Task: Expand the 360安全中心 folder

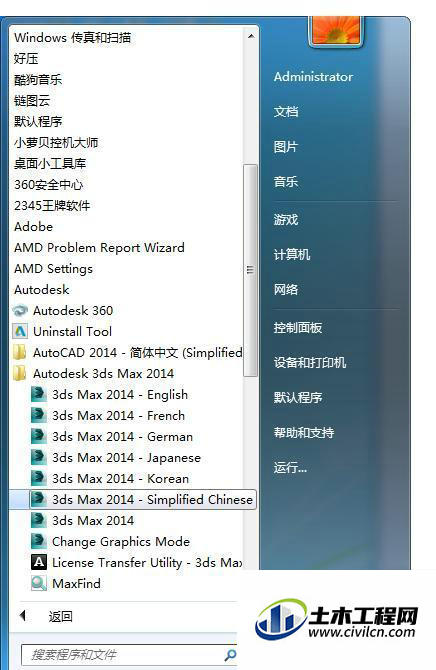Action: click(x=48, y=185)
